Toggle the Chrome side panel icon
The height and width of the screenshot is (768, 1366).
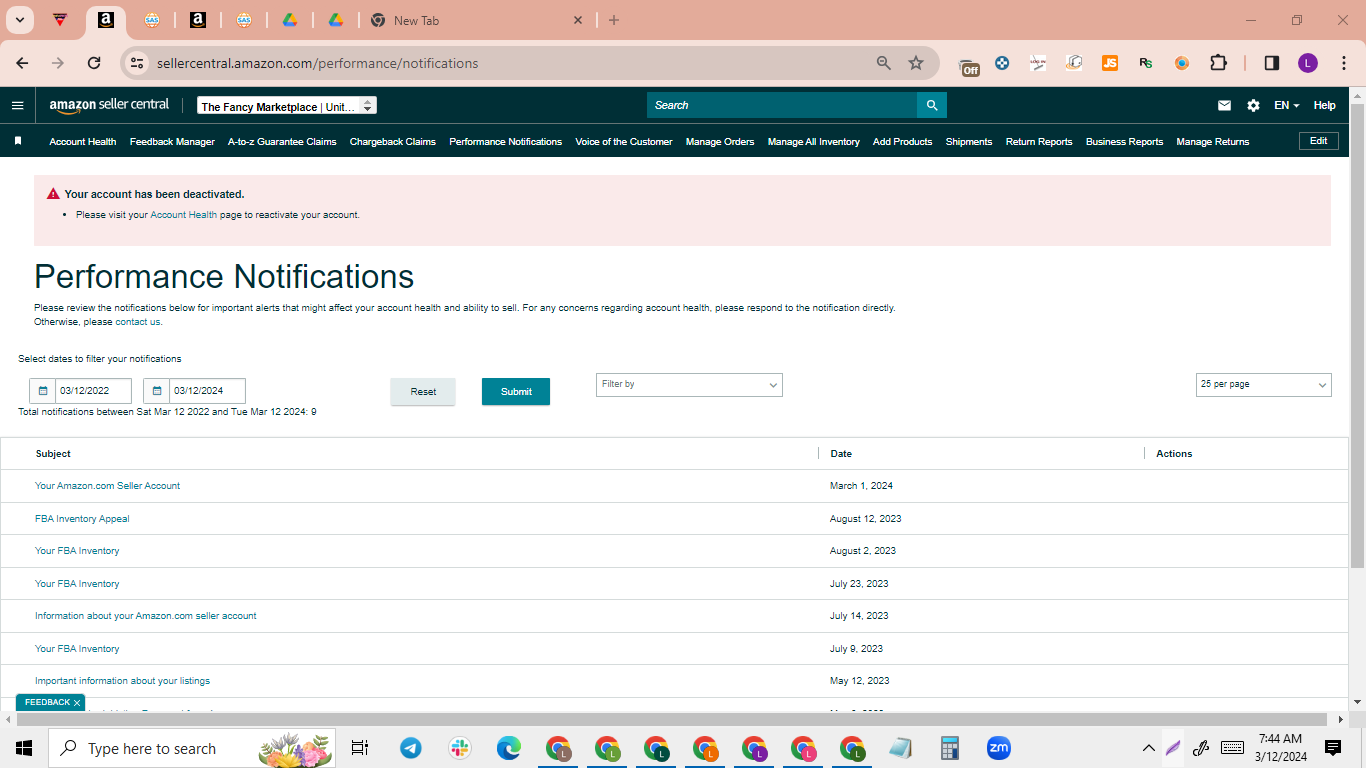pos(1272,63)
